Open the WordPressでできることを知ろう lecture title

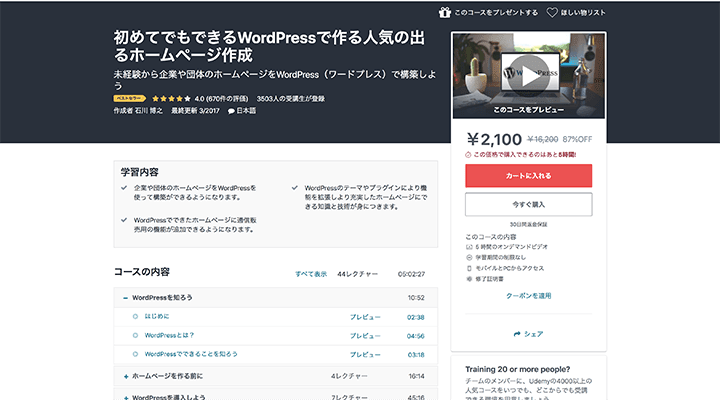point(191,354)
